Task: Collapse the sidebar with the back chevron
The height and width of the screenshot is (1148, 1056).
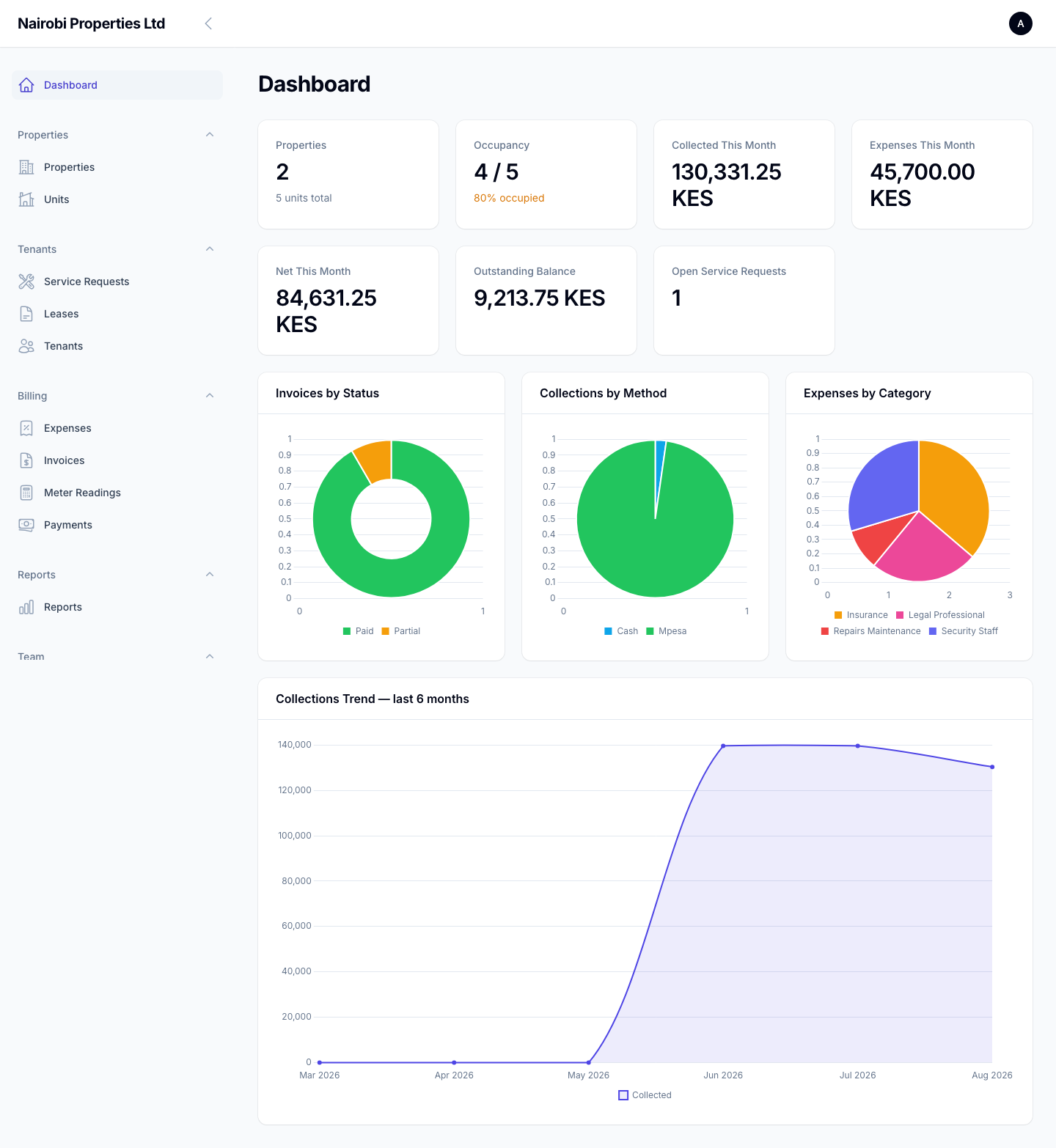Action: tap(208, 23)
